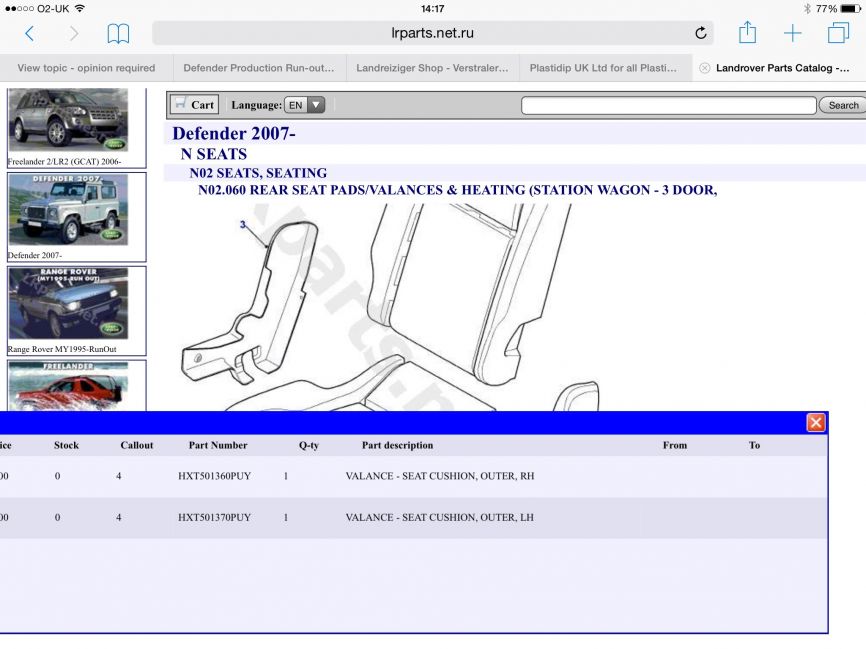Add a new tab with plus icon
Image resolution: width=866 pixels, height=649 pixels.
793,33
